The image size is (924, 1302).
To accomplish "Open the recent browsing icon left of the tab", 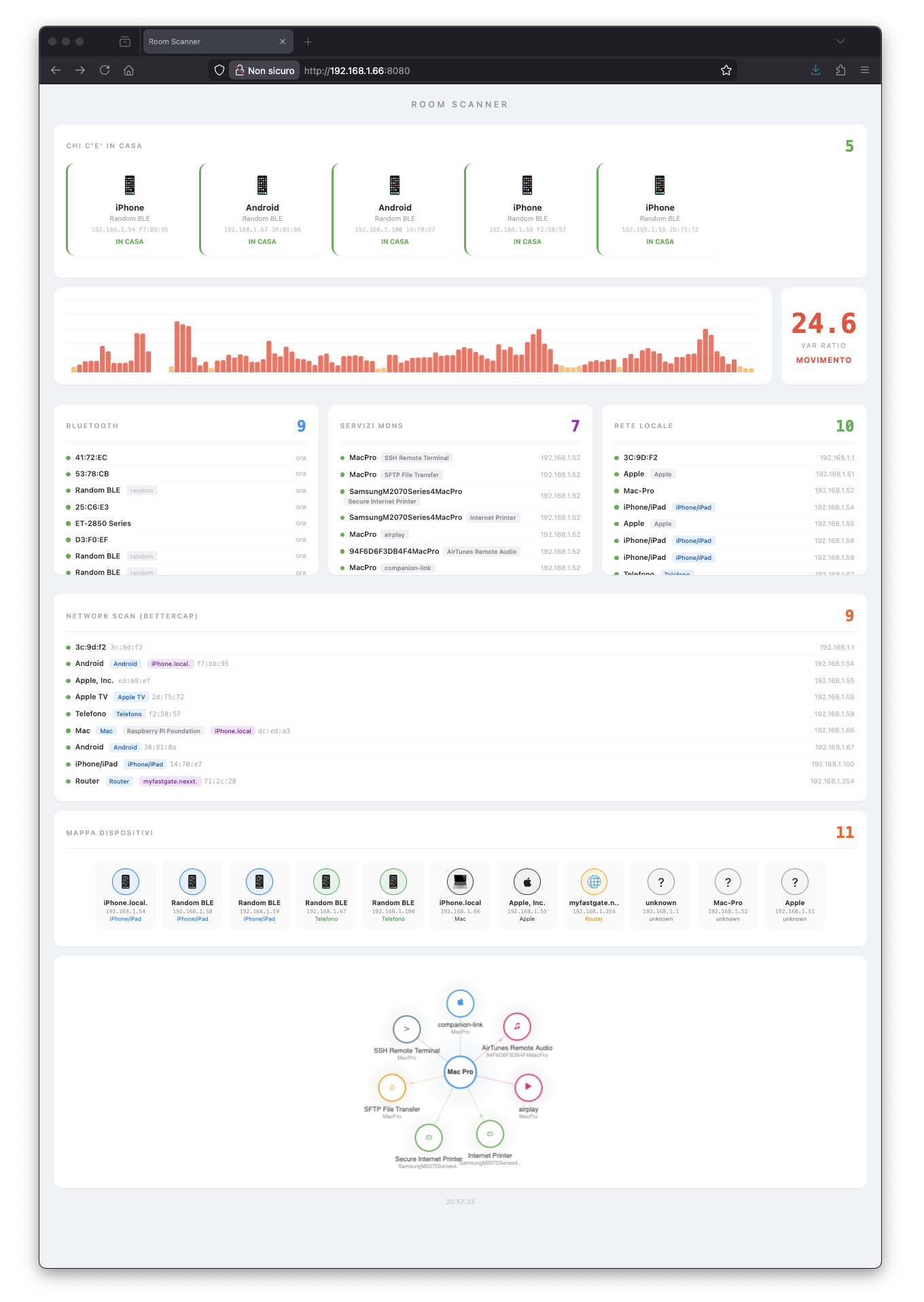I will point(125,41).
